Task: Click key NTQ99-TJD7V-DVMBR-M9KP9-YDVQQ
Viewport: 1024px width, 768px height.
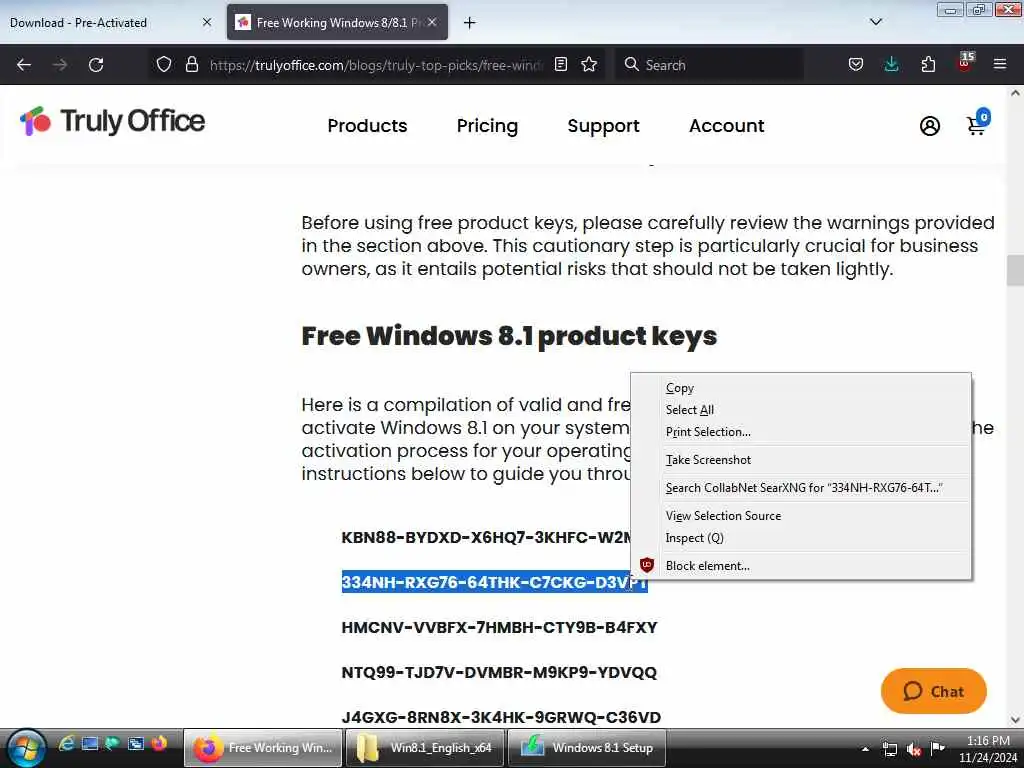Action: click(x=499, y=673)
